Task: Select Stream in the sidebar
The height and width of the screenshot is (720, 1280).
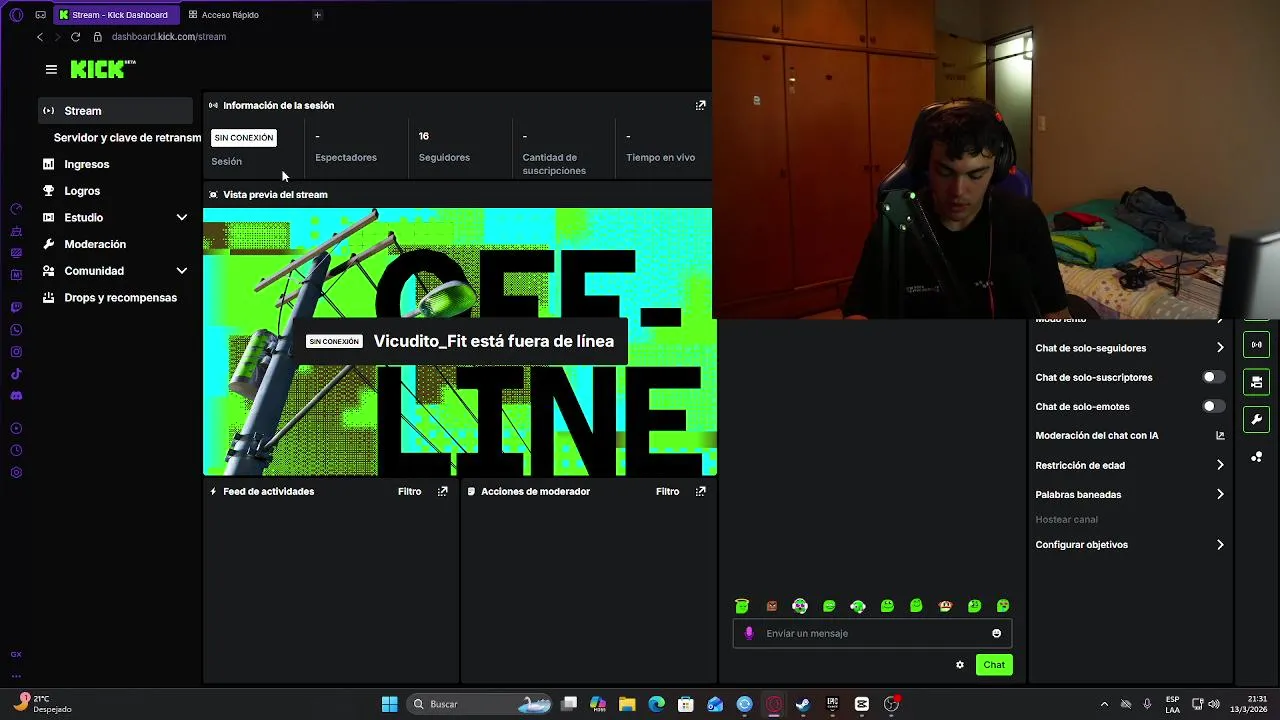Action: click(x=115, y=111)
